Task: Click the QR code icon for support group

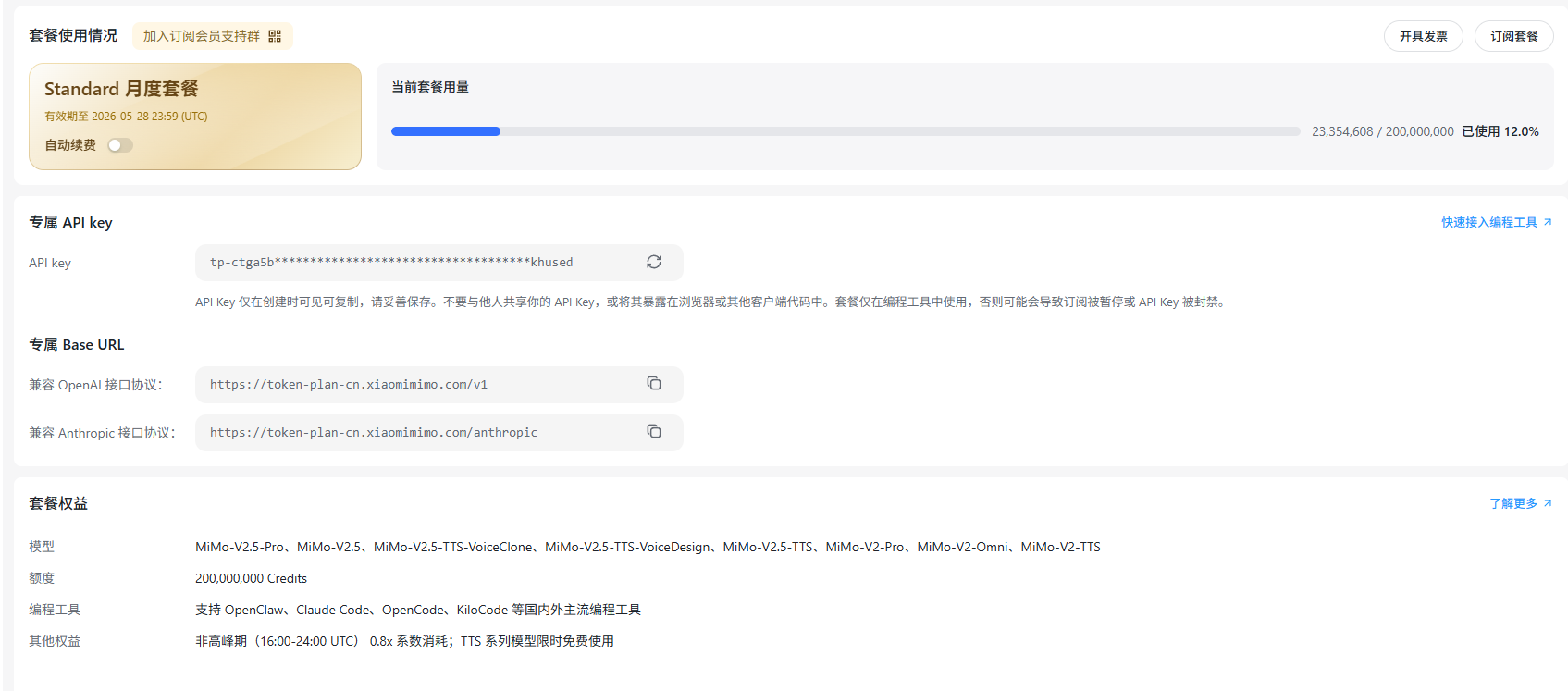Action: point(275,36)
